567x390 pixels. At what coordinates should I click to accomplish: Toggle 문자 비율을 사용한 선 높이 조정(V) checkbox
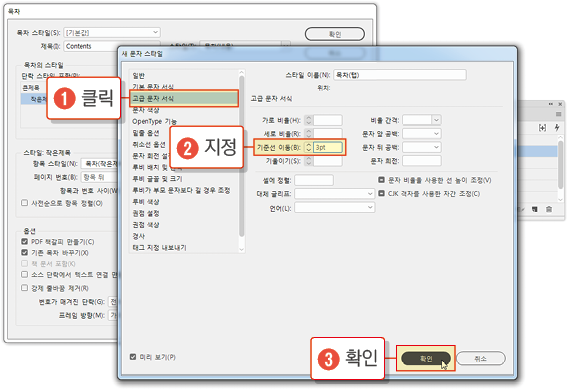pos(381,180)
